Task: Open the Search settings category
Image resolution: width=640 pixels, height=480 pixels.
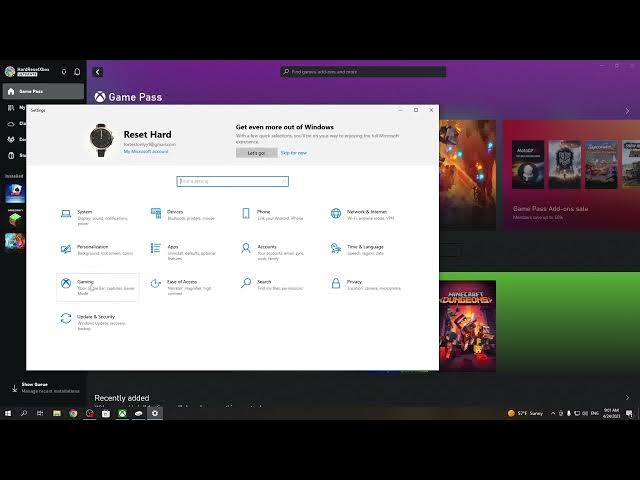Action: (x=277, y=285)
